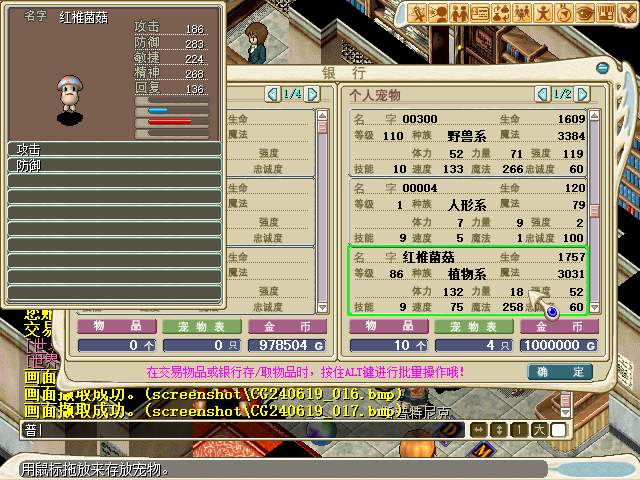Click the chat log scrollbar down arrow
The image size is (640, 480).
[x=565, y=413]
